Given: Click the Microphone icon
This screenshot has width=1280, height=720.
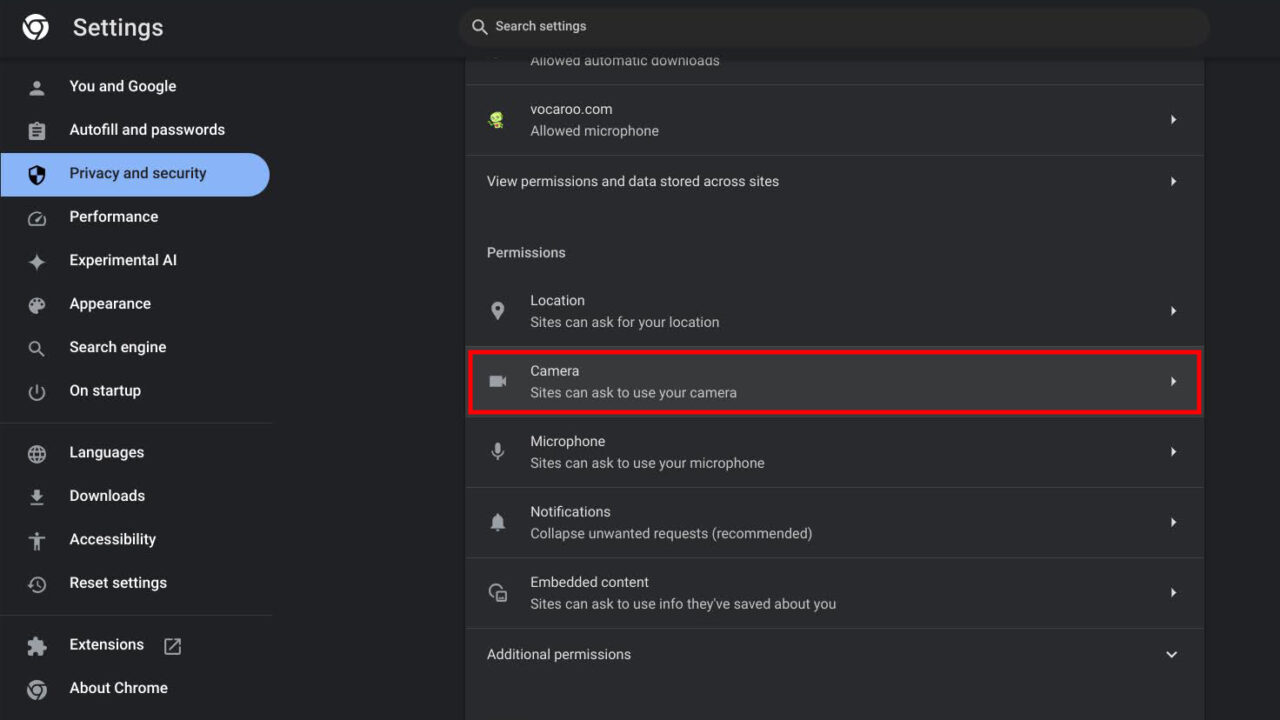Looking at the screenshot, I should [498, 451].
